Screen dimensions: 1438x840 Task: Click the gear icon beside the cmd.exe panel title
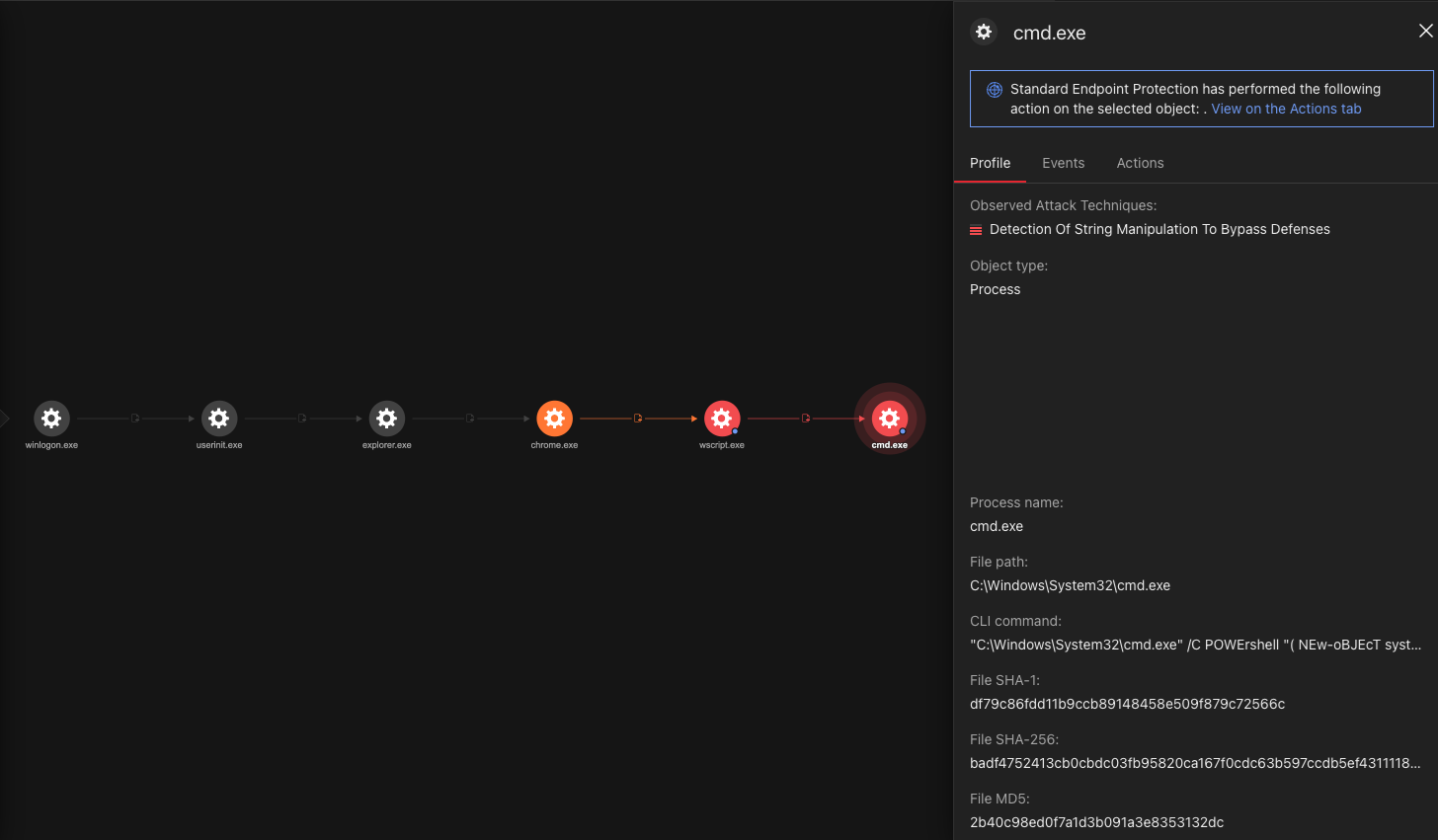pos(984,32)
